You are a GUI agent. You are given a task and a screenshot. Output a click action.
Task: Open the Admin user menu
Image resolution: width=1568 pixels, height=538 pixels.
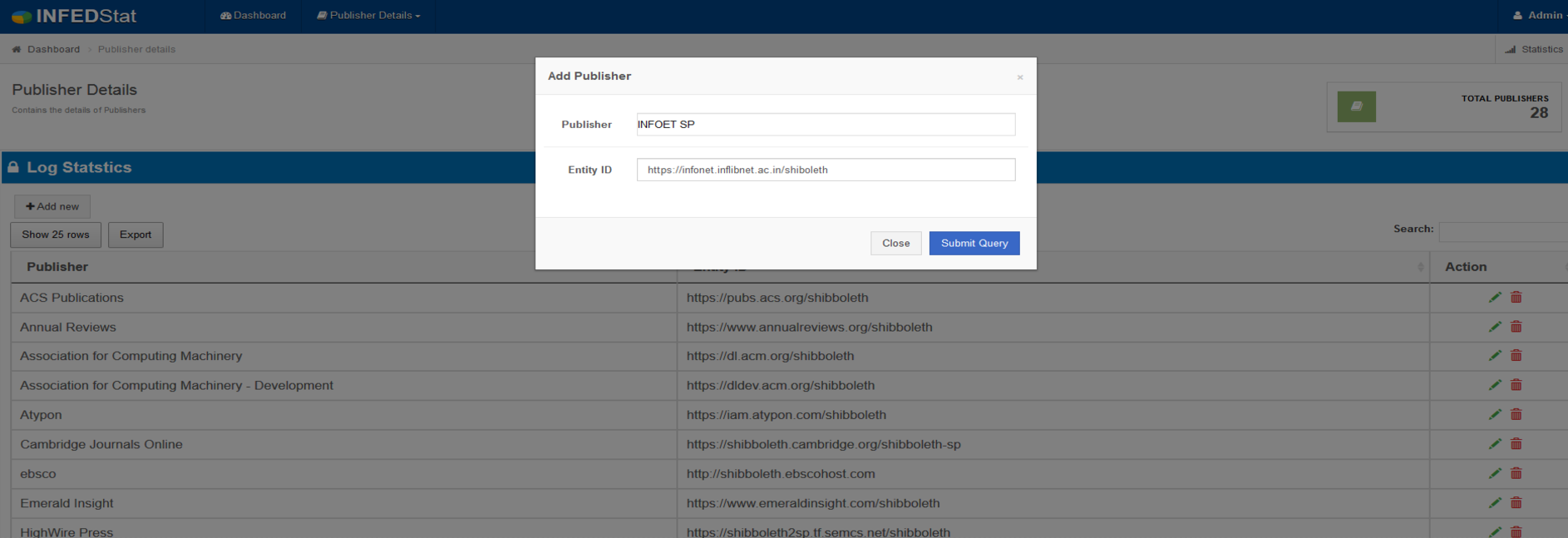[1539, 16]
